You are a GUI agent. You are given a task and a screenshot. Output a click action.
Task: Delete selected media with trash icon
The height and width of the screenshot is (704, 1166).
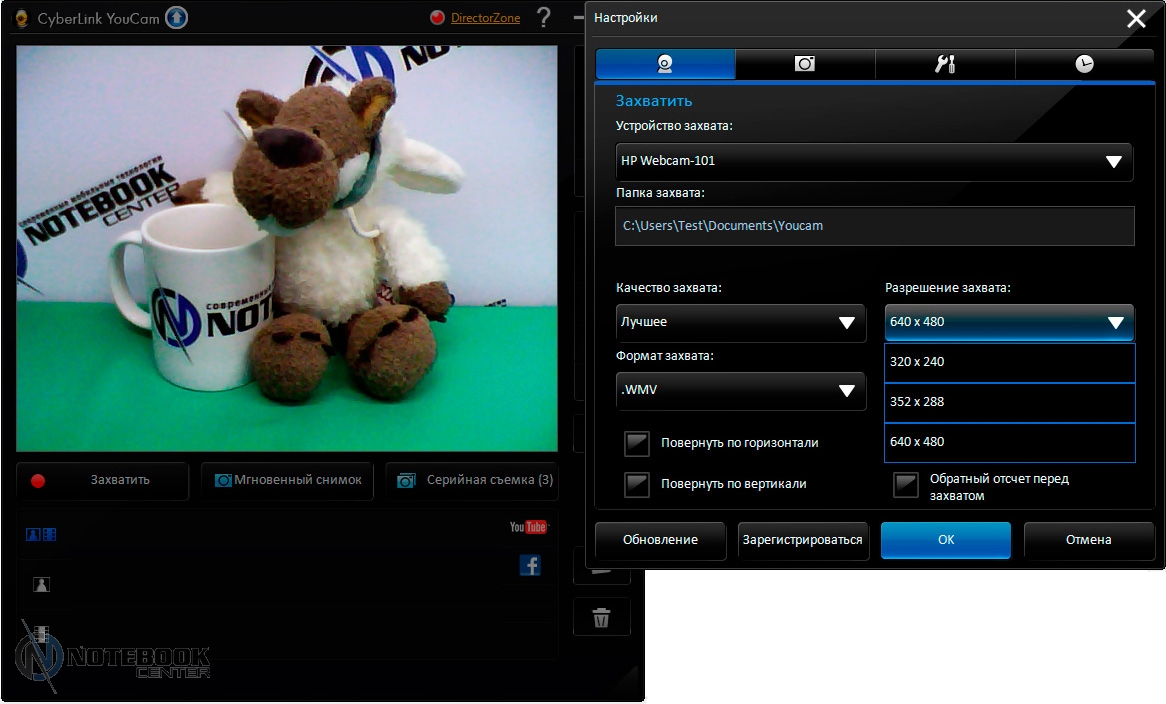coord(601,617)
